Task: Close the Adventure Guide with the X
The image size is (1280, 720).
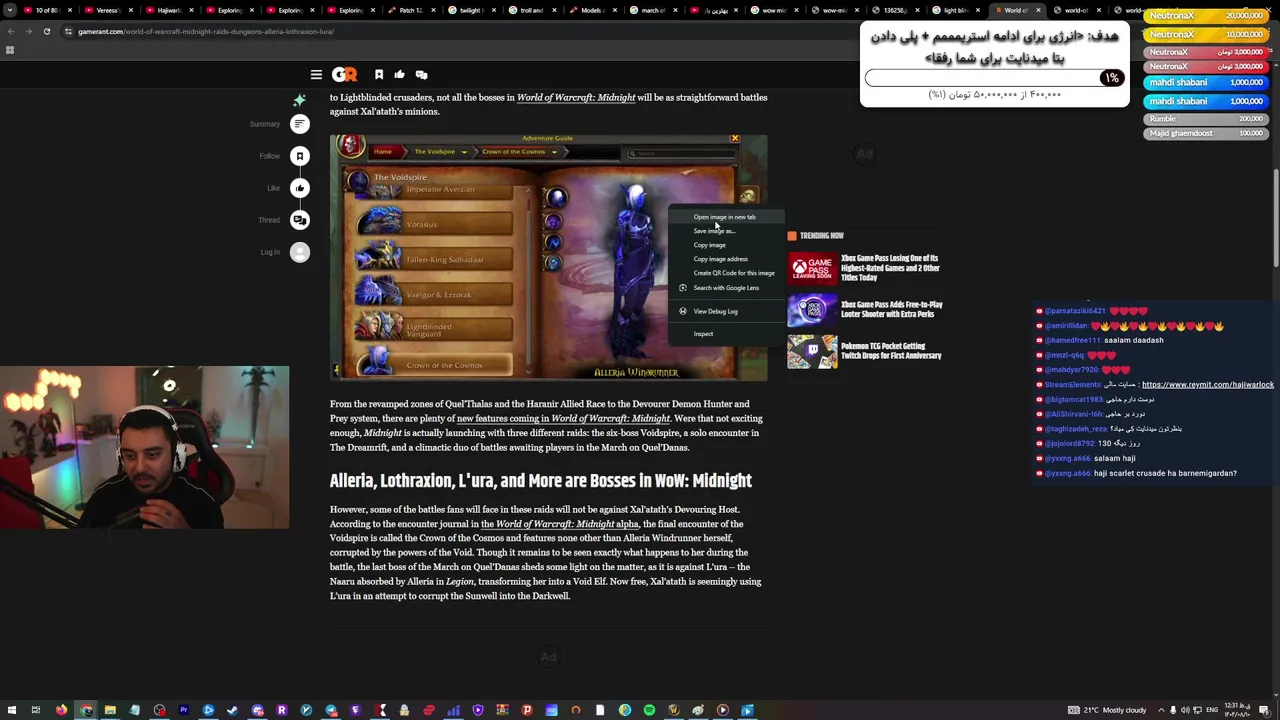Action: coord(735,138)
